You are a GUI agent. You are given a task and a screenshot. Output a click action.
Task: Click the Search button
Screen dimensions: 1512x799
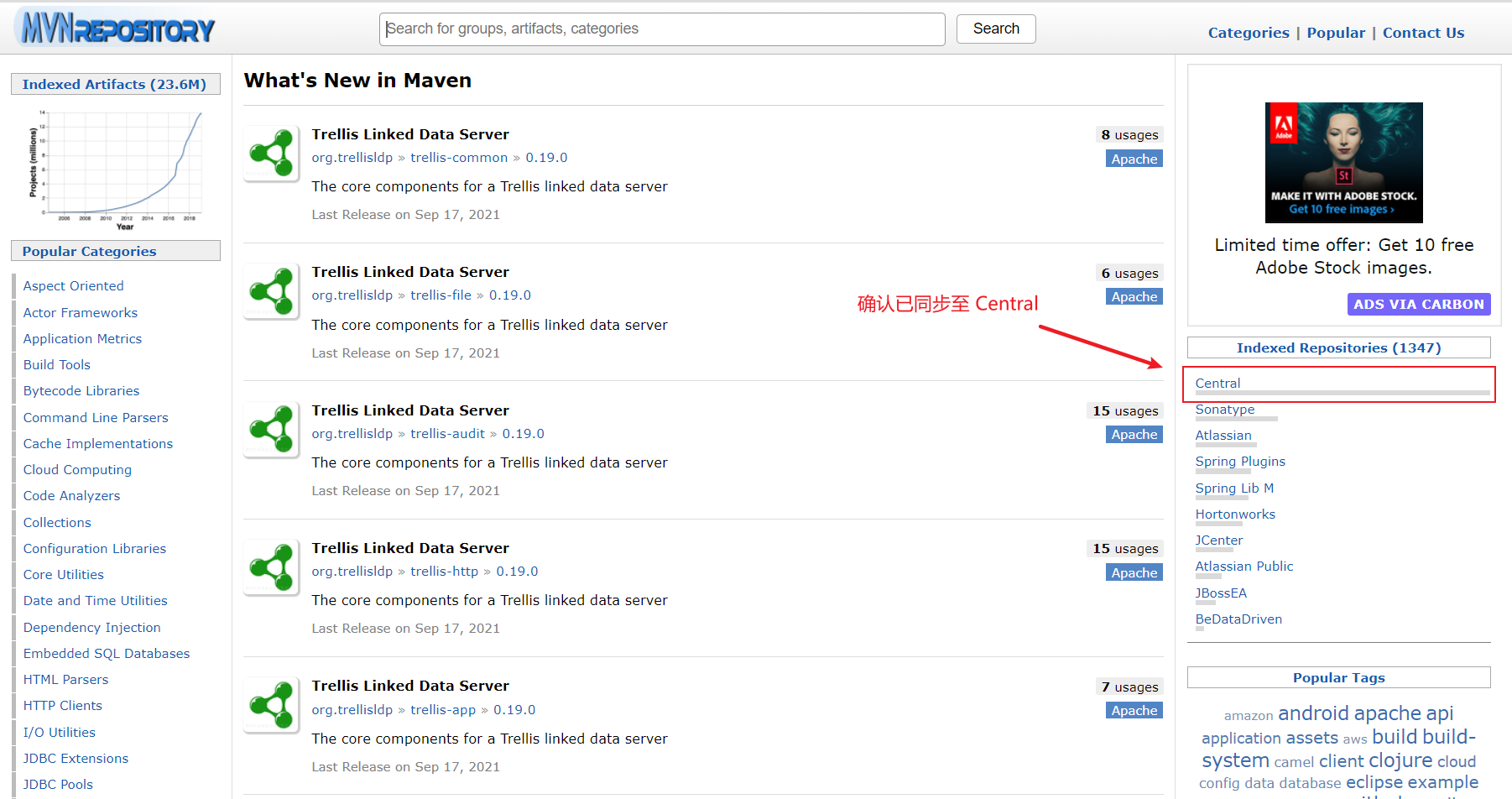click(x=996, y=29)
